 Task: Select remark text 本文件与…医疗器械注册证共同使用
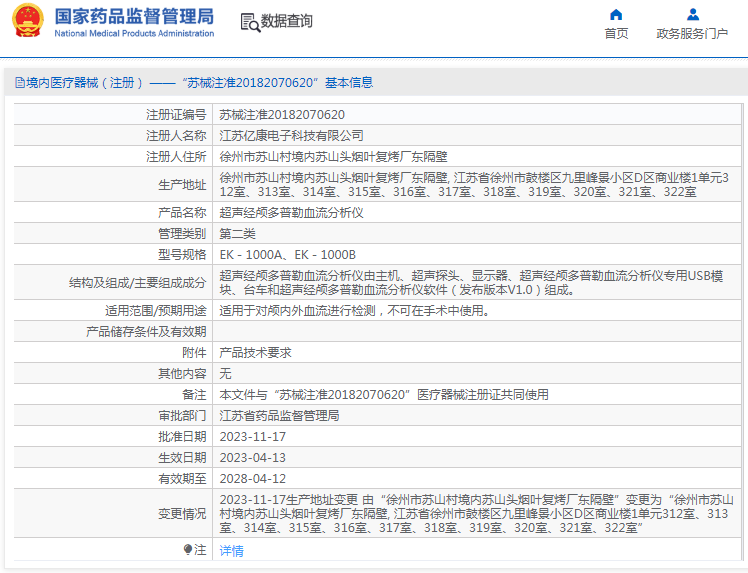(384, 395)
